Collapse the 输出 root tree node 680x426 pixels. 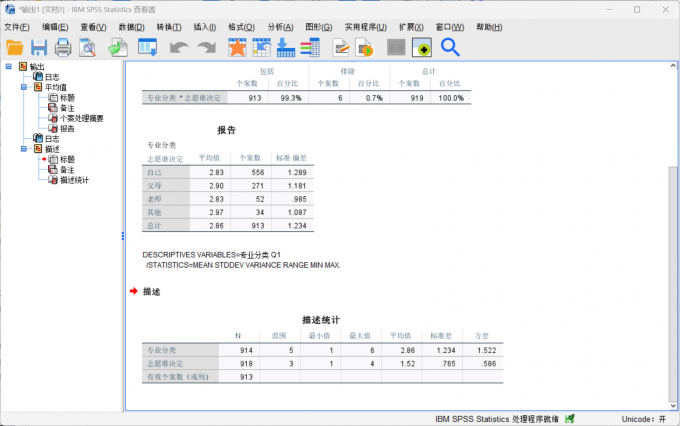click(9, 67)
